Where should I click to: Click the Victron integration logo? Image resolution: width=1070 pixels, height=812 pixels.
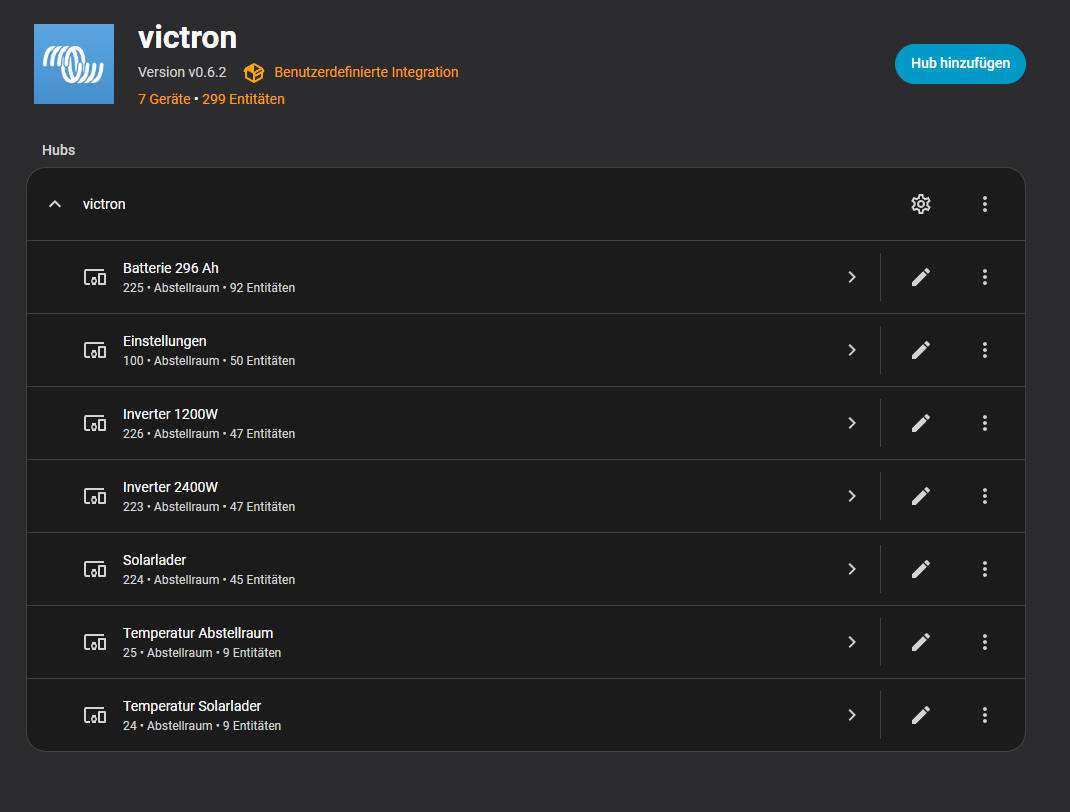pyautogui.click(x=74, y=64)
